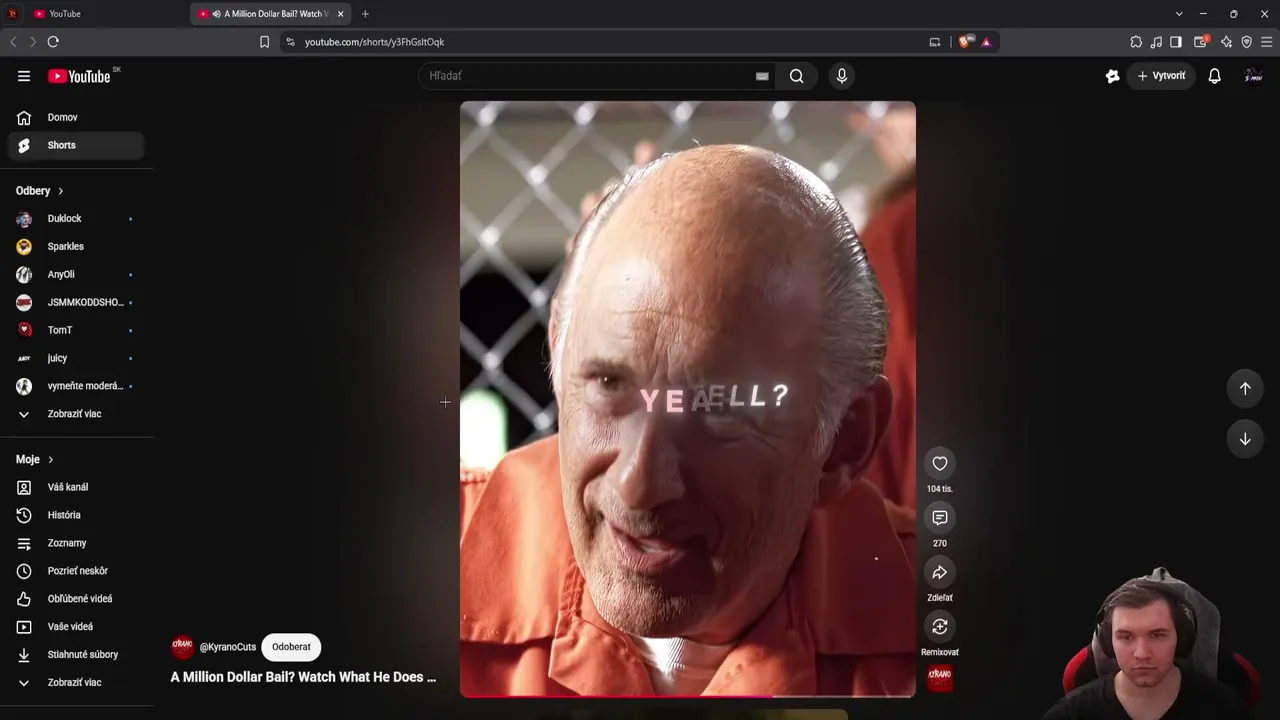Open the juicy channel subscription
The height and width of the screenshot is (720, 1280).
click(76, 358)
